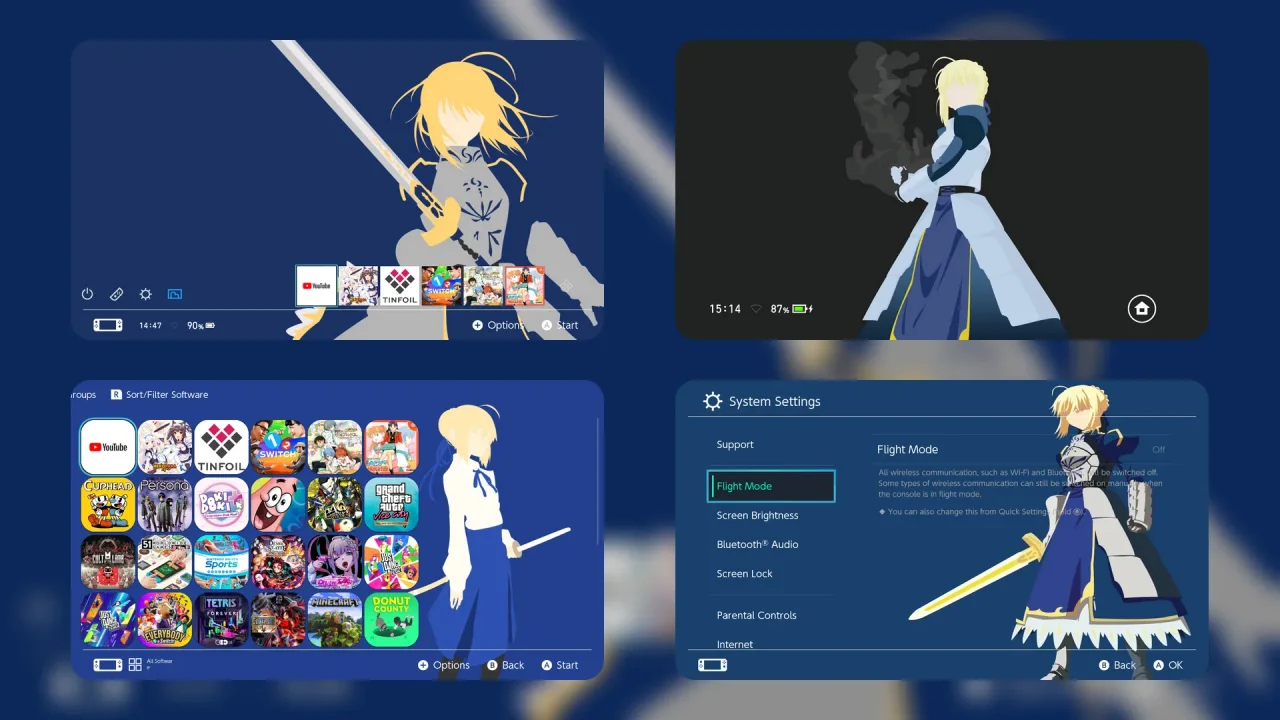
Task: Open YouTube from the software grid
Action: (x=107, y=446)
